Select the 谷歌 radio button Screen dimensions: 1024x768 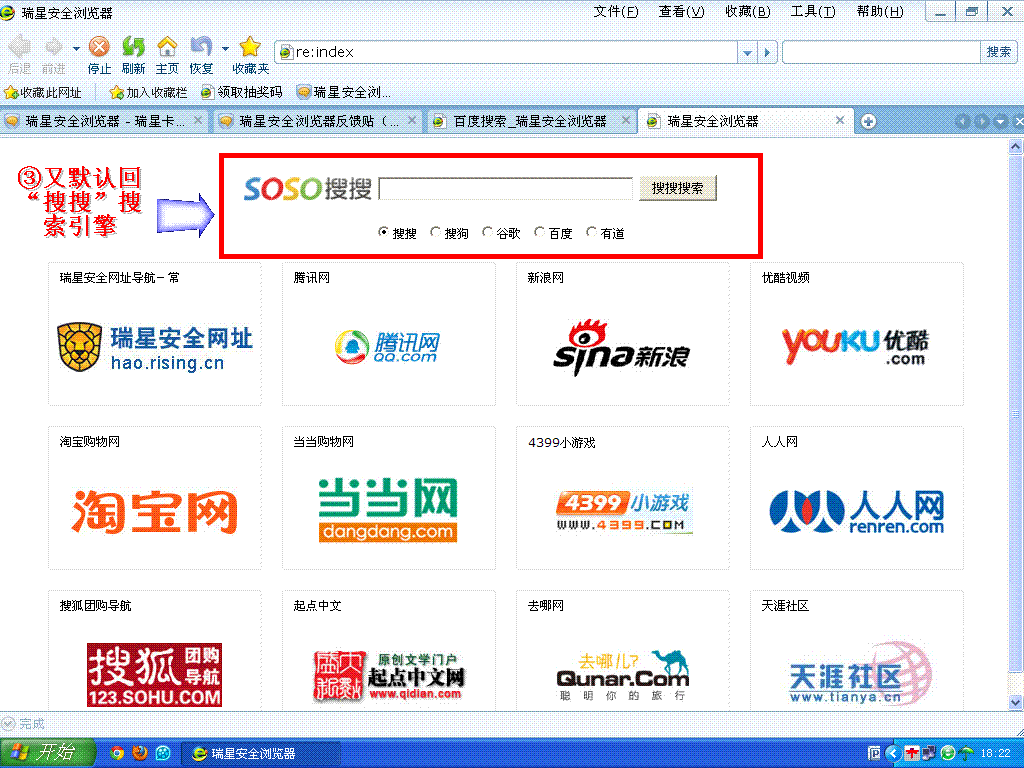(x=487, y=232)
